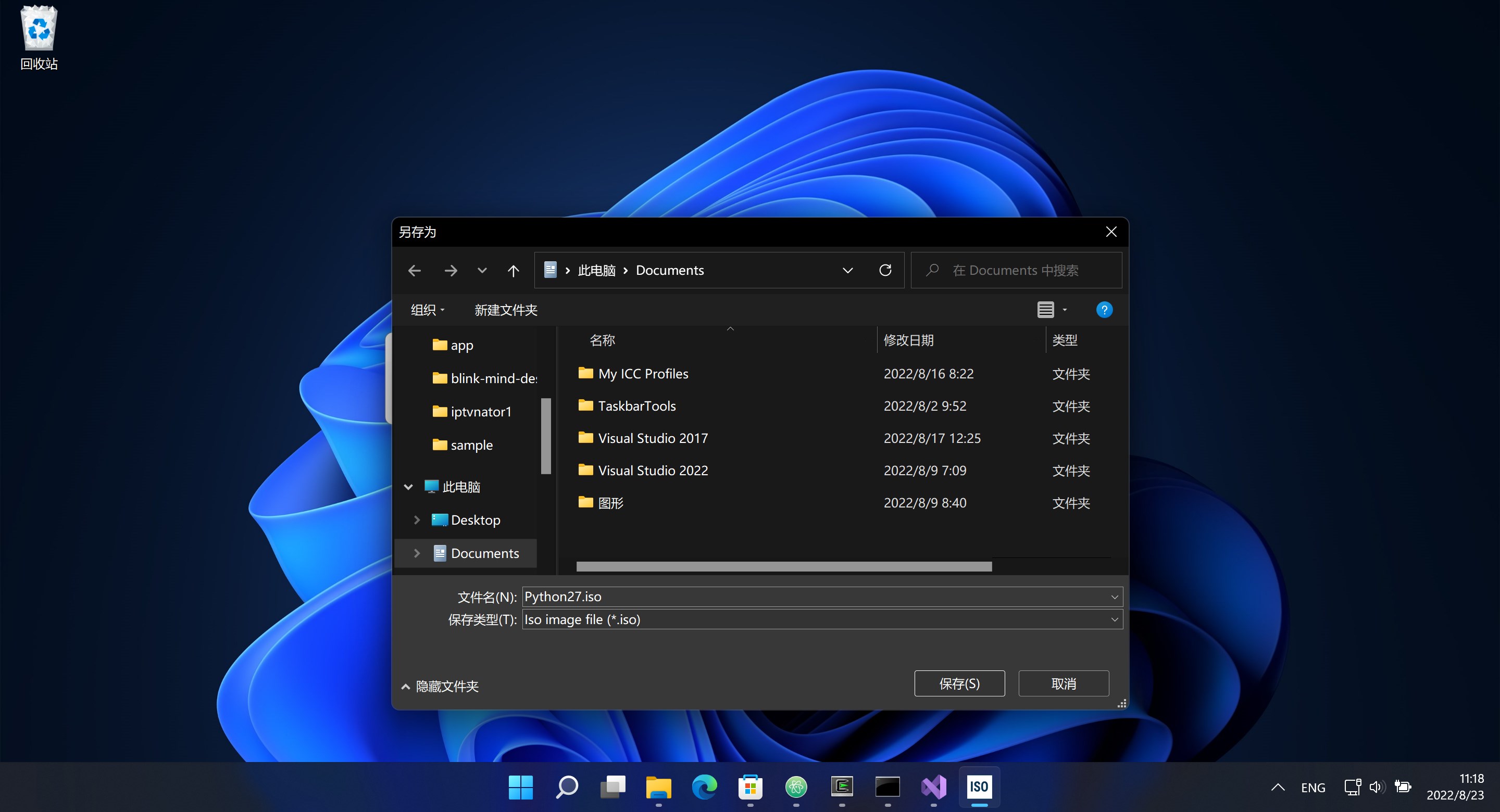Screen dimensions: 1500x812
Task: Click the change view layout icon
Action: pyautogui.click(x=1045, y=310)
